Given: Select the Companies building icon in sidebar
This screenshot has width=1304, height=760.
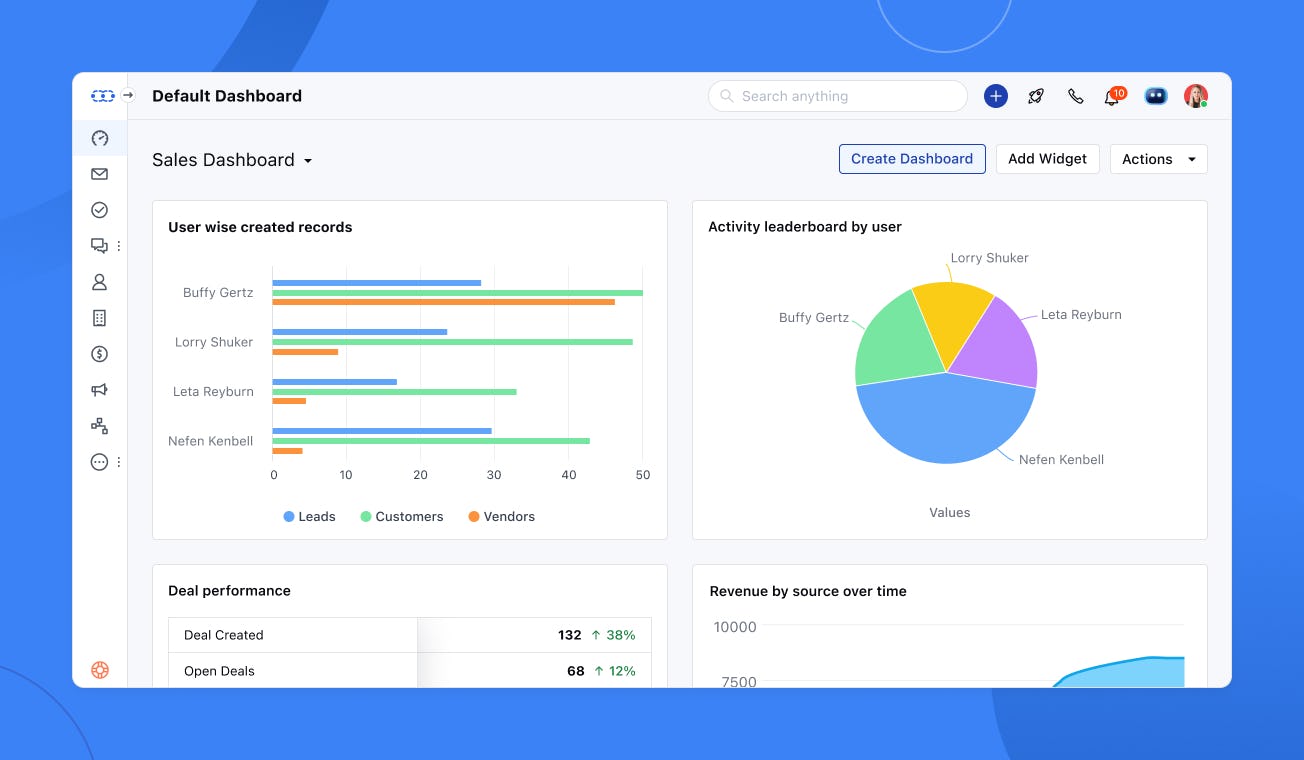Looking at the screenshot, I should (x=99, y=317).
